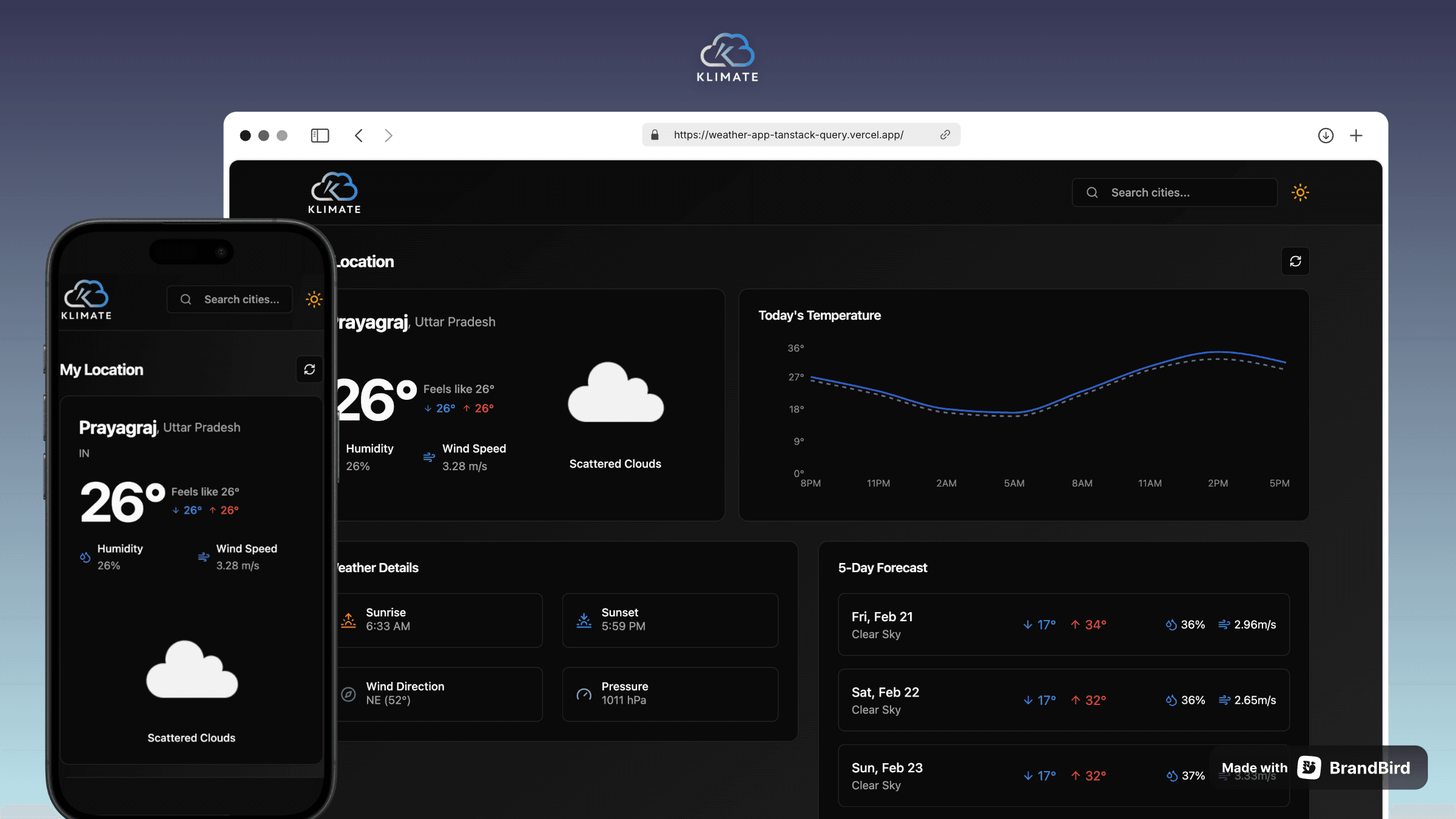Click the Made with BrandBird badge
Image resolution: width=1456 pixels, height=819 pixels.
(1318, 767)
